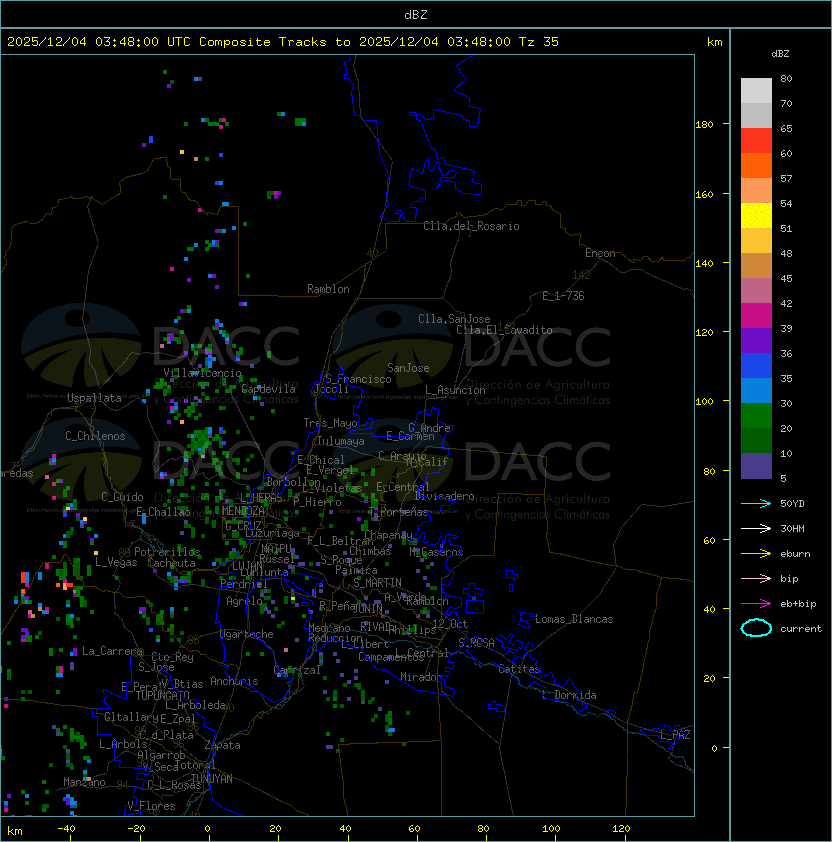The width and height of the screenshot is (832, 842).
Task: Click the 'Divisadero' label
Action: click(445, 496)
